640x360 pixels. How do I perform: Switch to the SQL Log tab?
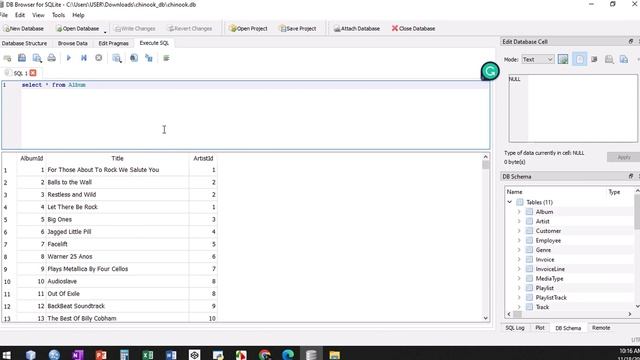tap(515, 328)
